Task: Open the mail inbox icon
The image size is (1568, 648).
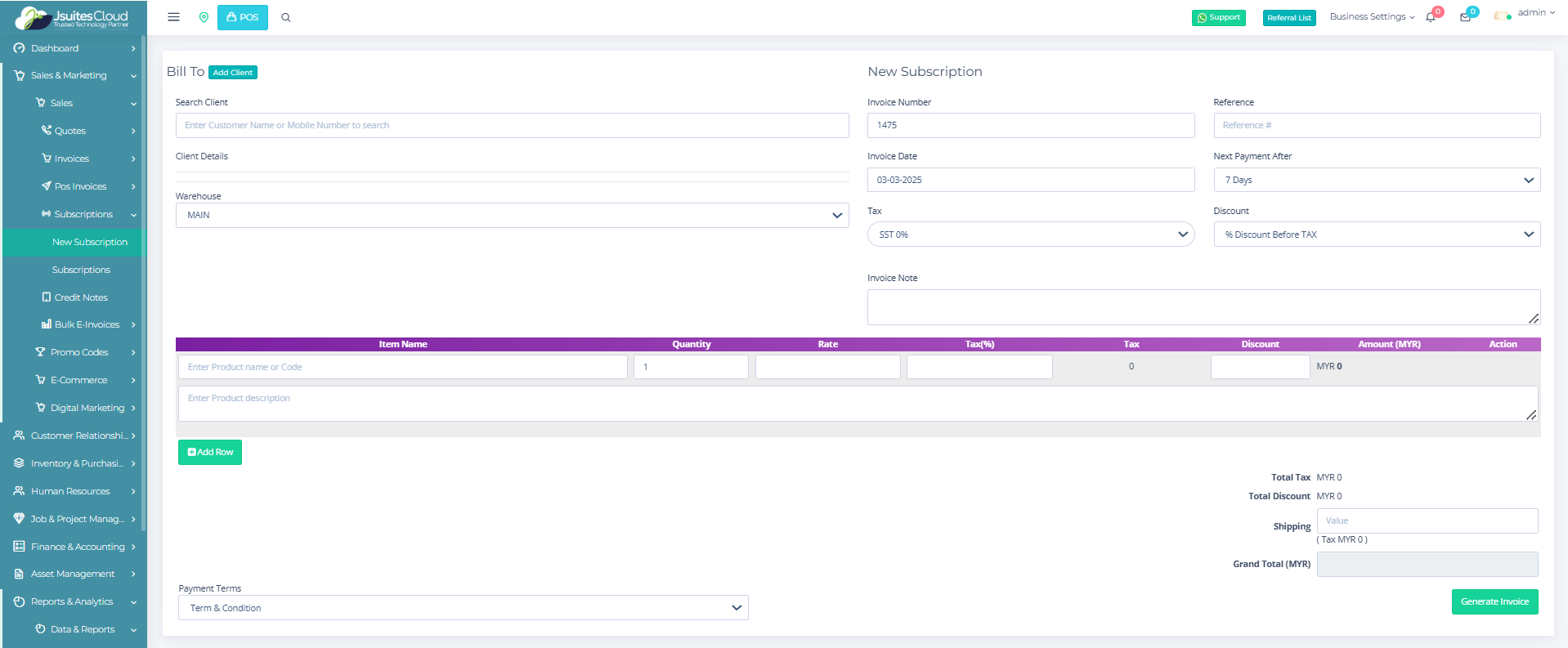Action: pos(1465,17)
